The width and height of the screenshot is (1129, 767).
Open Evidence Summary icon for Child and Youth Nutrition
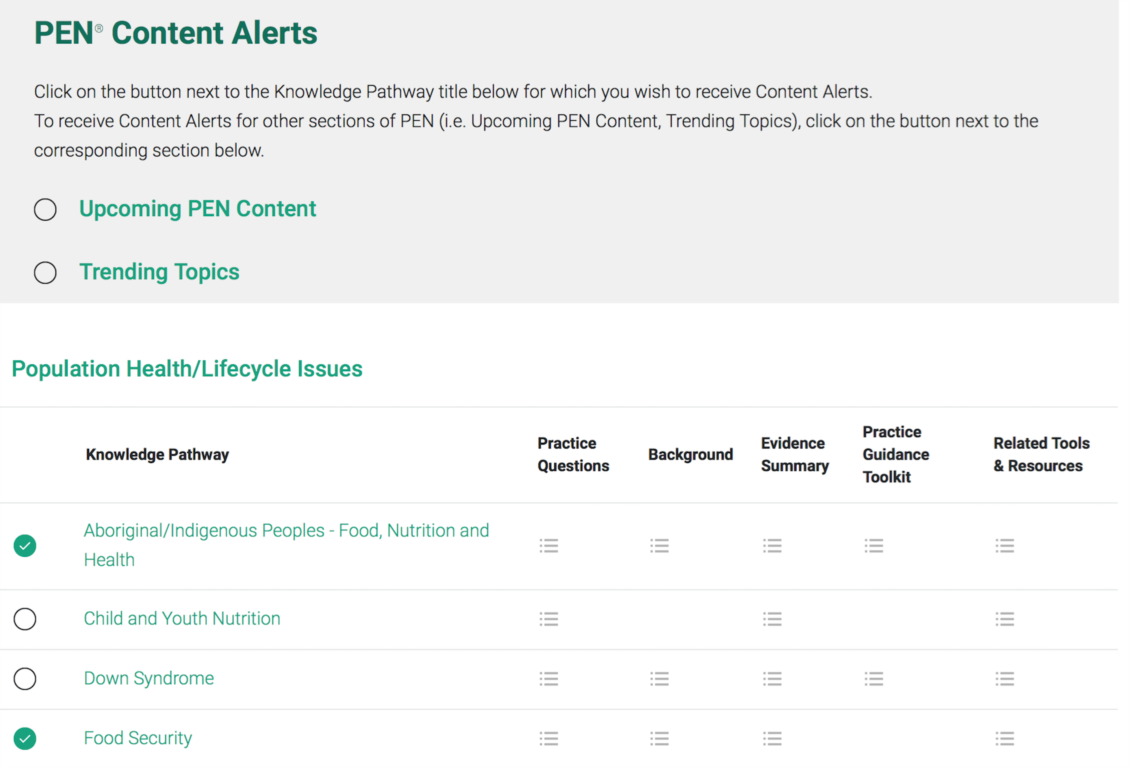pyautogui.click(x=772, y=619)
